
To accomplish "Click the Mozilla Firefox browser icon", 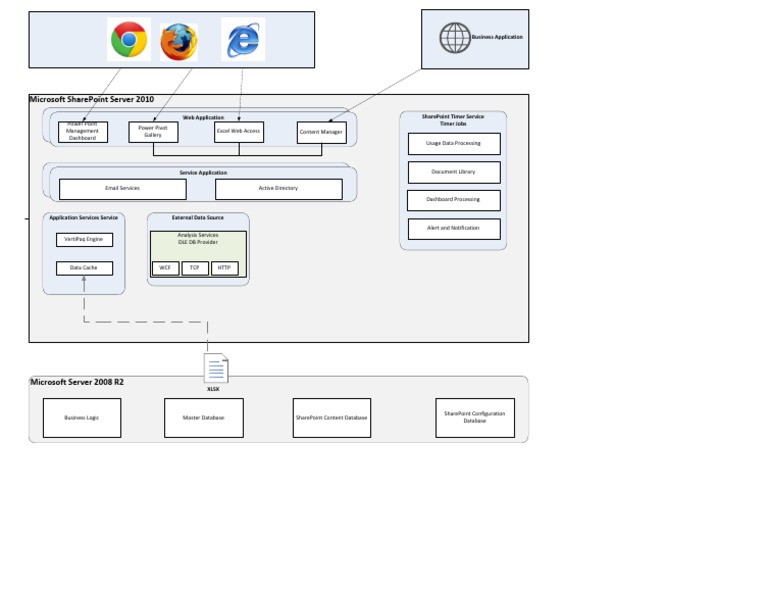I will click(x=179, y=42).
